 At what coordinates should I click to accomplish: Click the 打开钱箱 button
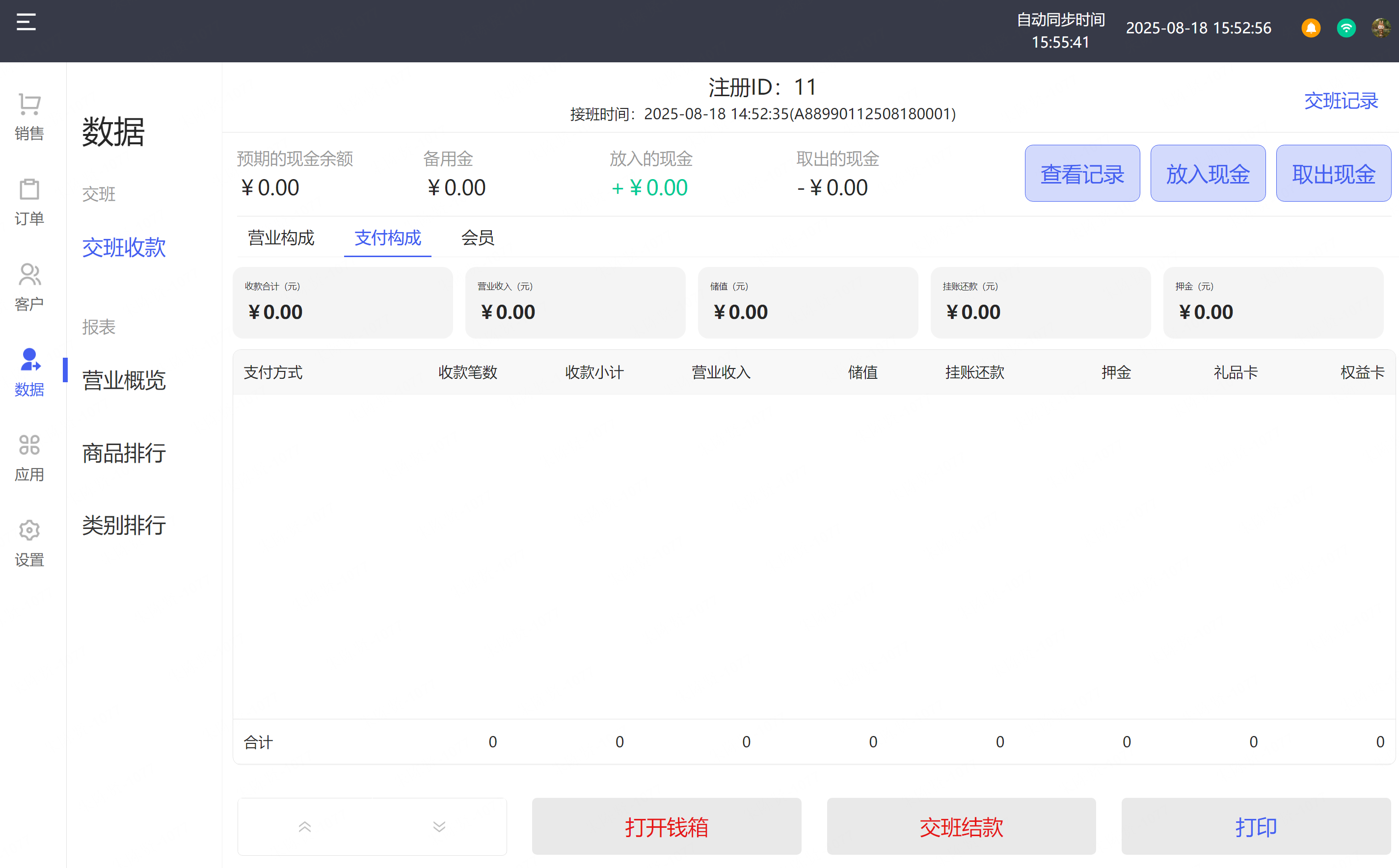click(x=666, y=827)
